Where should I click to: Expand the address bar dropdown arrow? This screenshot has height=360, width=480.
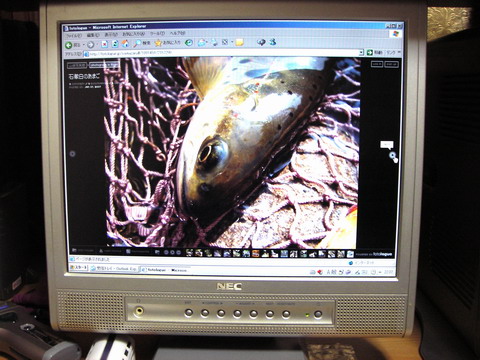(x=361, y=53)
